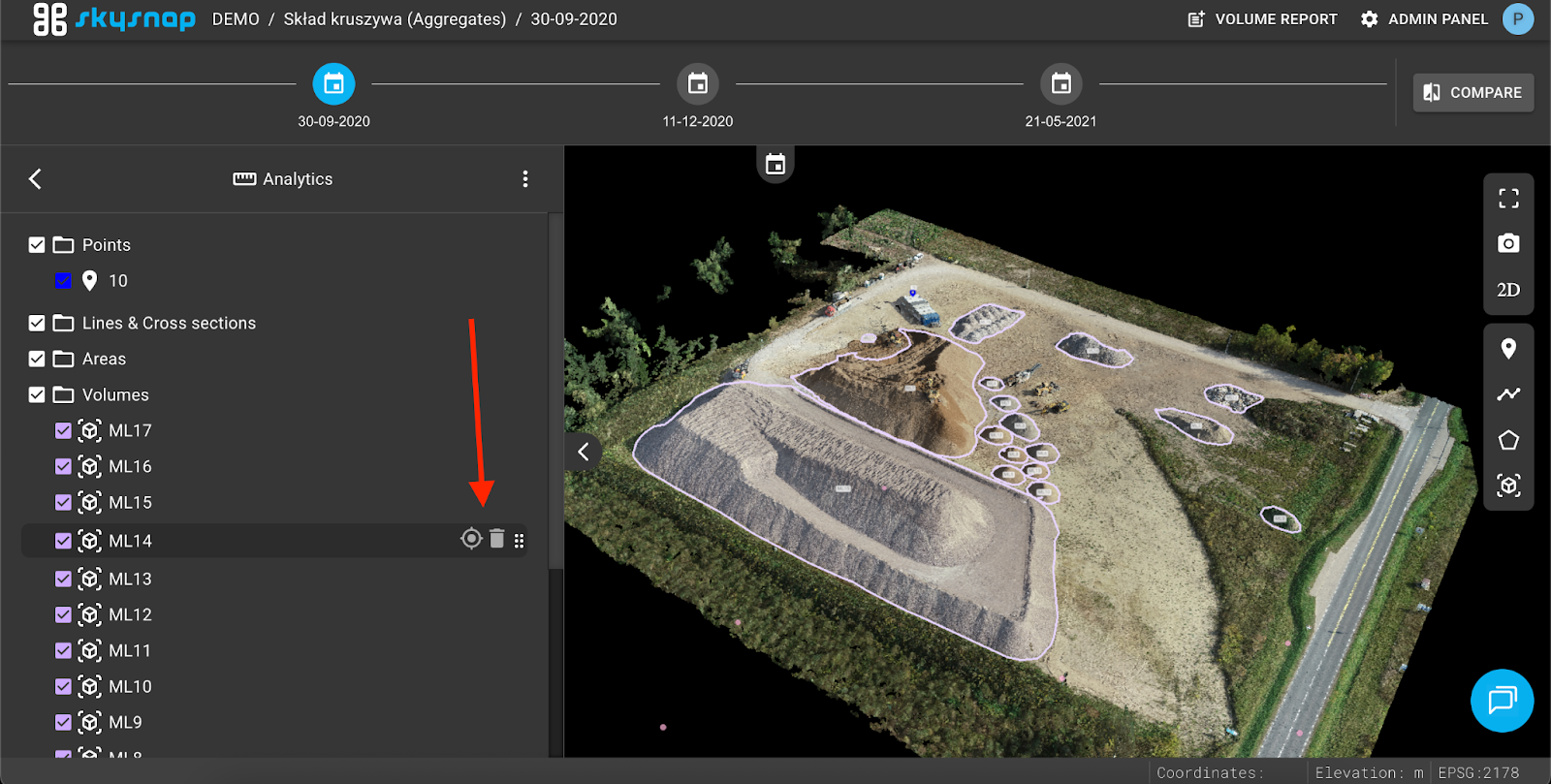Select the 11-12-2020 timeline date marker
This screenshot has width=1551, height=784.
point(698,85)
